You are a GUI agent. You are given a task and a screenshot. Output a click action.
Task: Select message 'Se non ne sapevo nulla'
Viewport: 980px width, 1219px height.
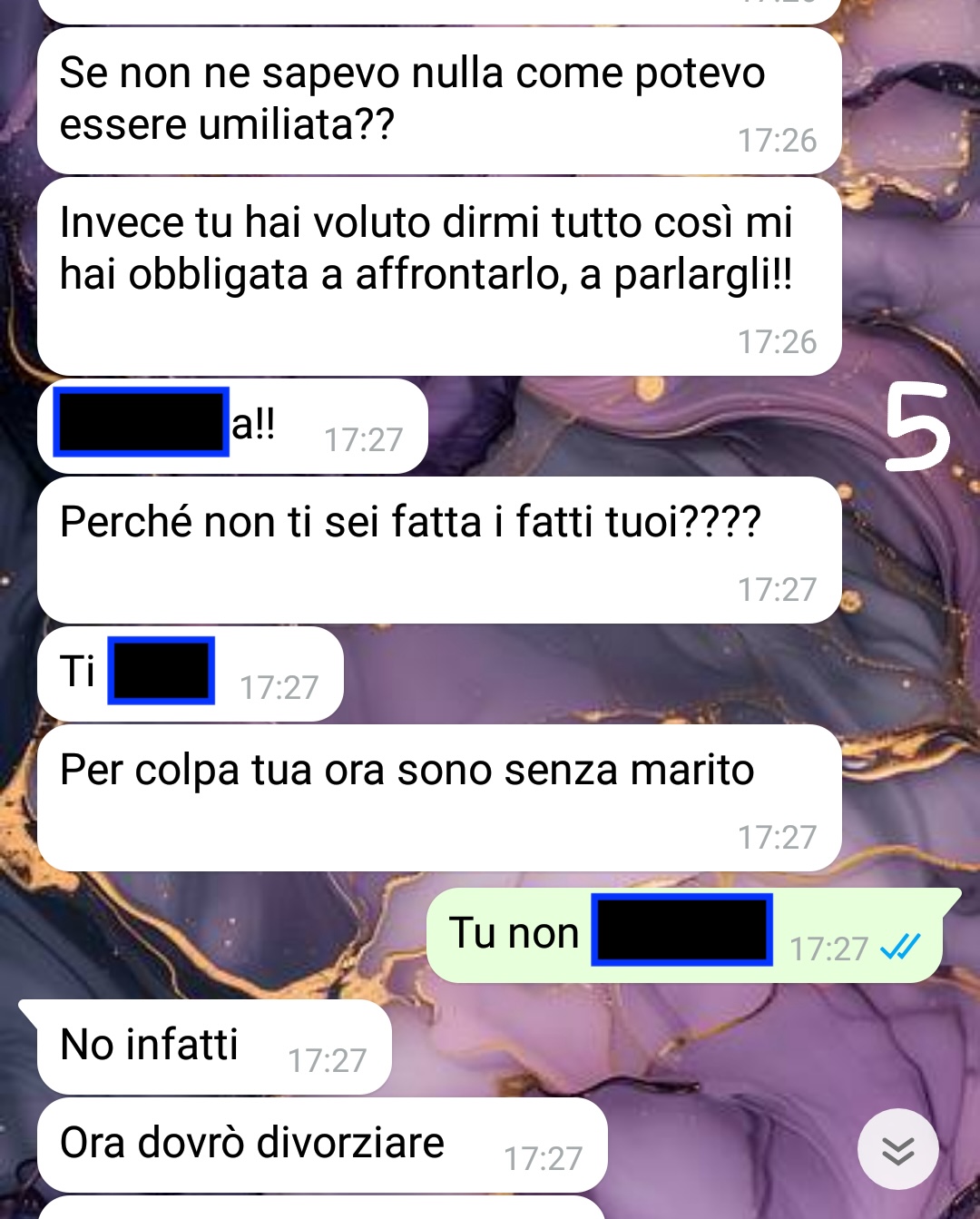pyautogui.click(x=439, y=101)
